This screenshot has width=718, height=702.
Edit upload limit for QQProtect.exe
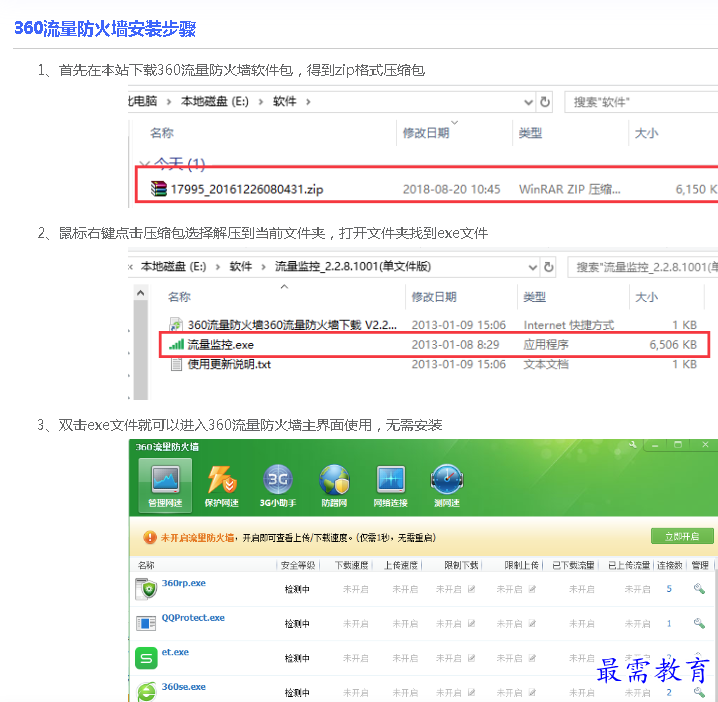532,623
